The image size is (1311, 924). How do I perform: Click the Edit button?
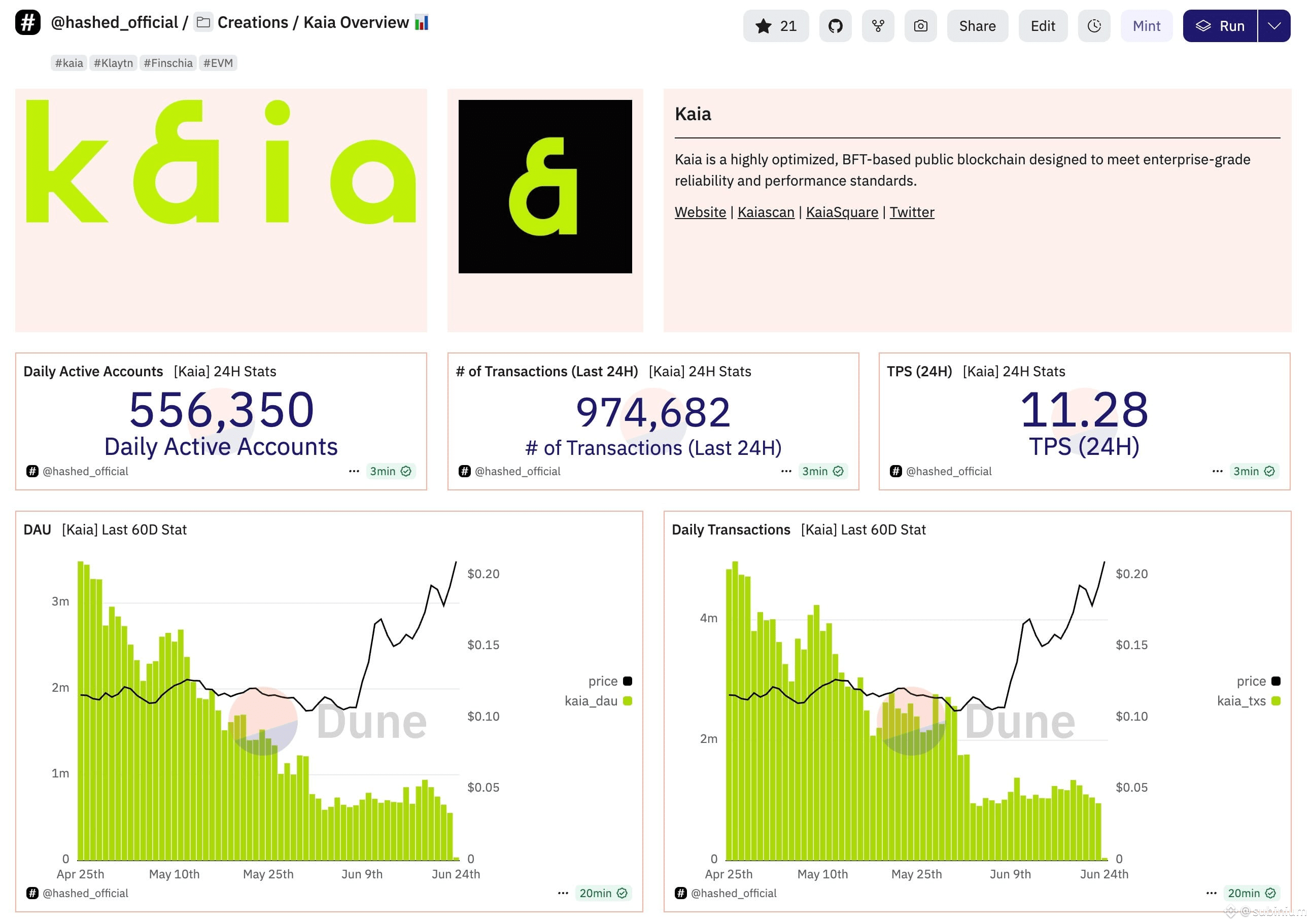coord(1043,26)
